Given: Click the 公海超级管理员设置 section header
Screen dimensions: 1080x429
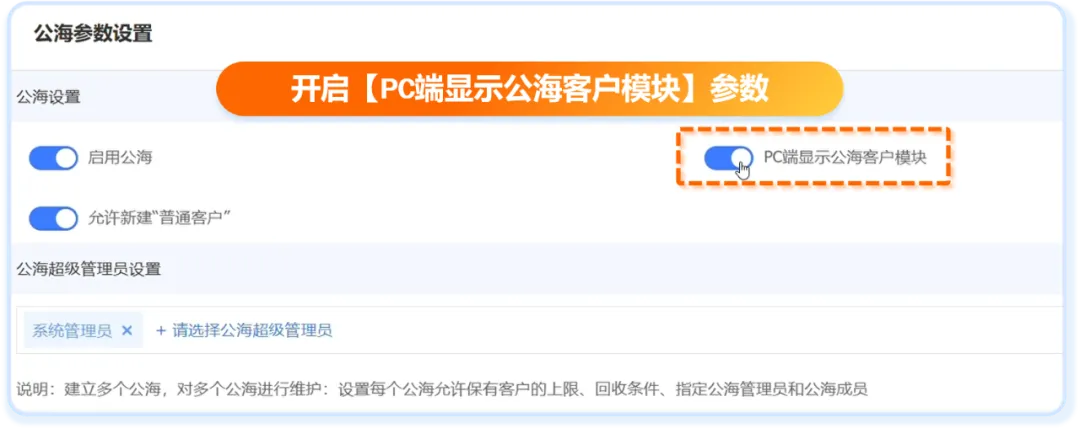Looking at the screenshot, I should pos(89,269).
